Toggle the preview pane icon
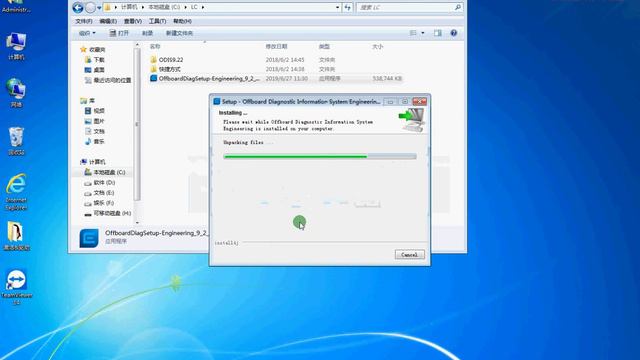Viewport: 640px width, 360px height. point(438,33)
